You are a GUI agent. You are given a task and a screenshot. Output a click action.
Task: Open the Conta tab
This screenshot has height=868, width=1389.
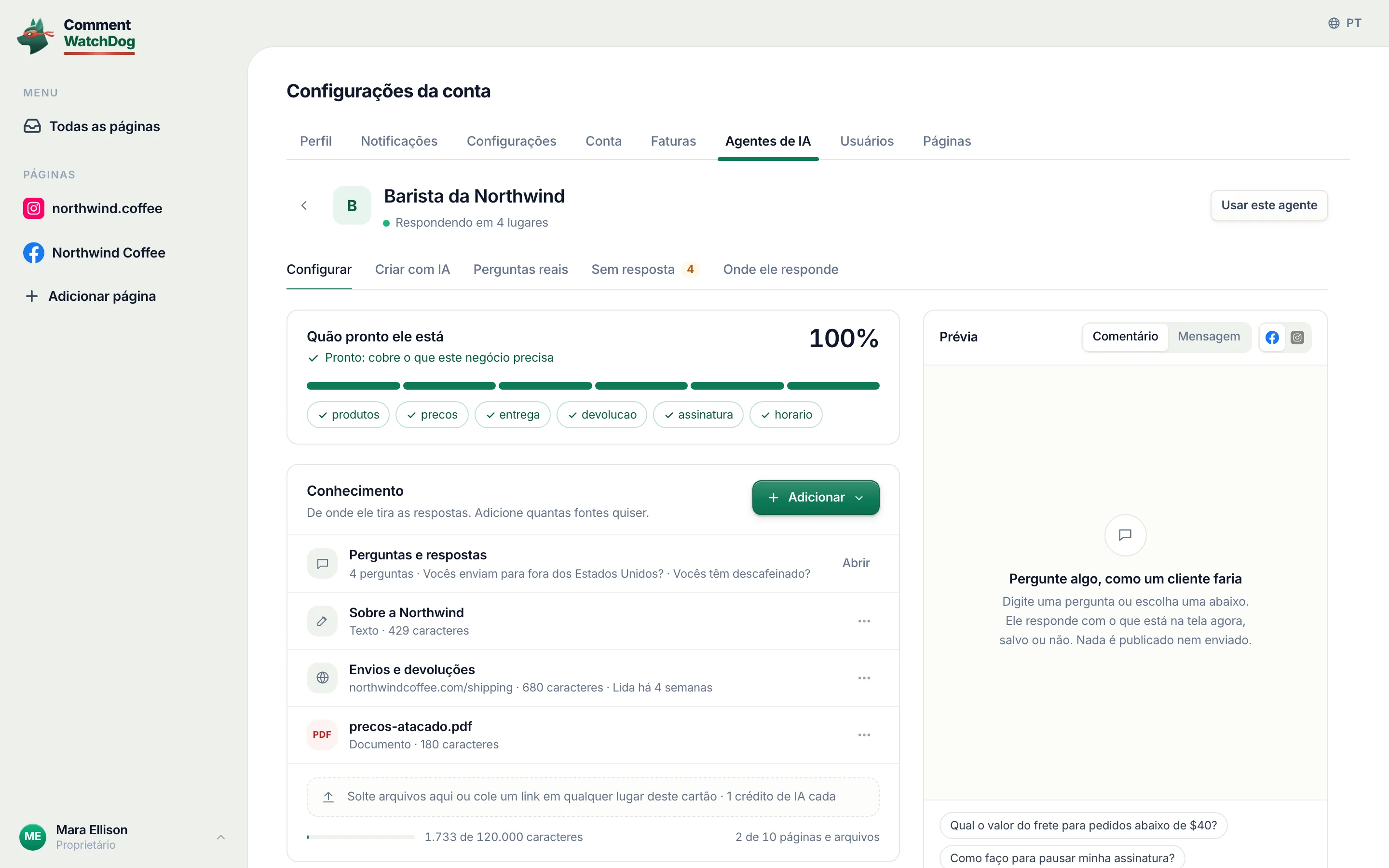[603, 141]
